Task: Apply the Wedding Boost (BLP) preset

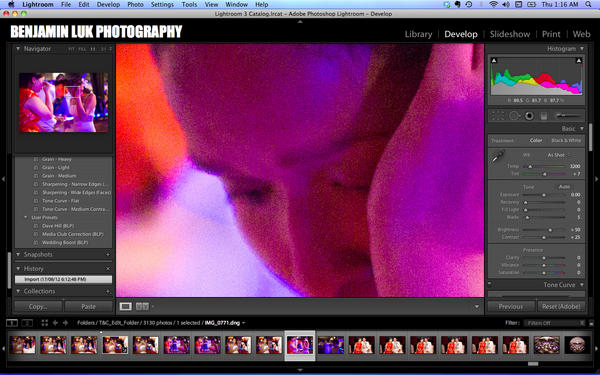Action: tap(65, 243)
